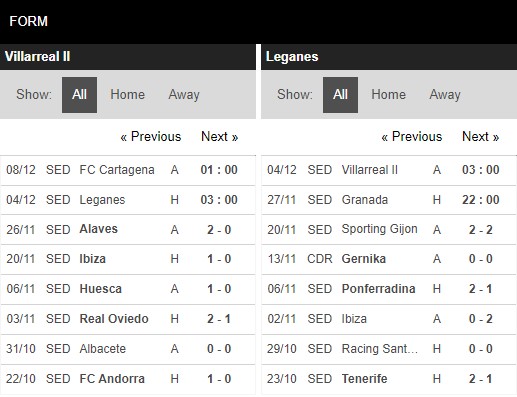
Task: Click the Sporting Gijon 2 - 2 score
Action: point(481,230)
